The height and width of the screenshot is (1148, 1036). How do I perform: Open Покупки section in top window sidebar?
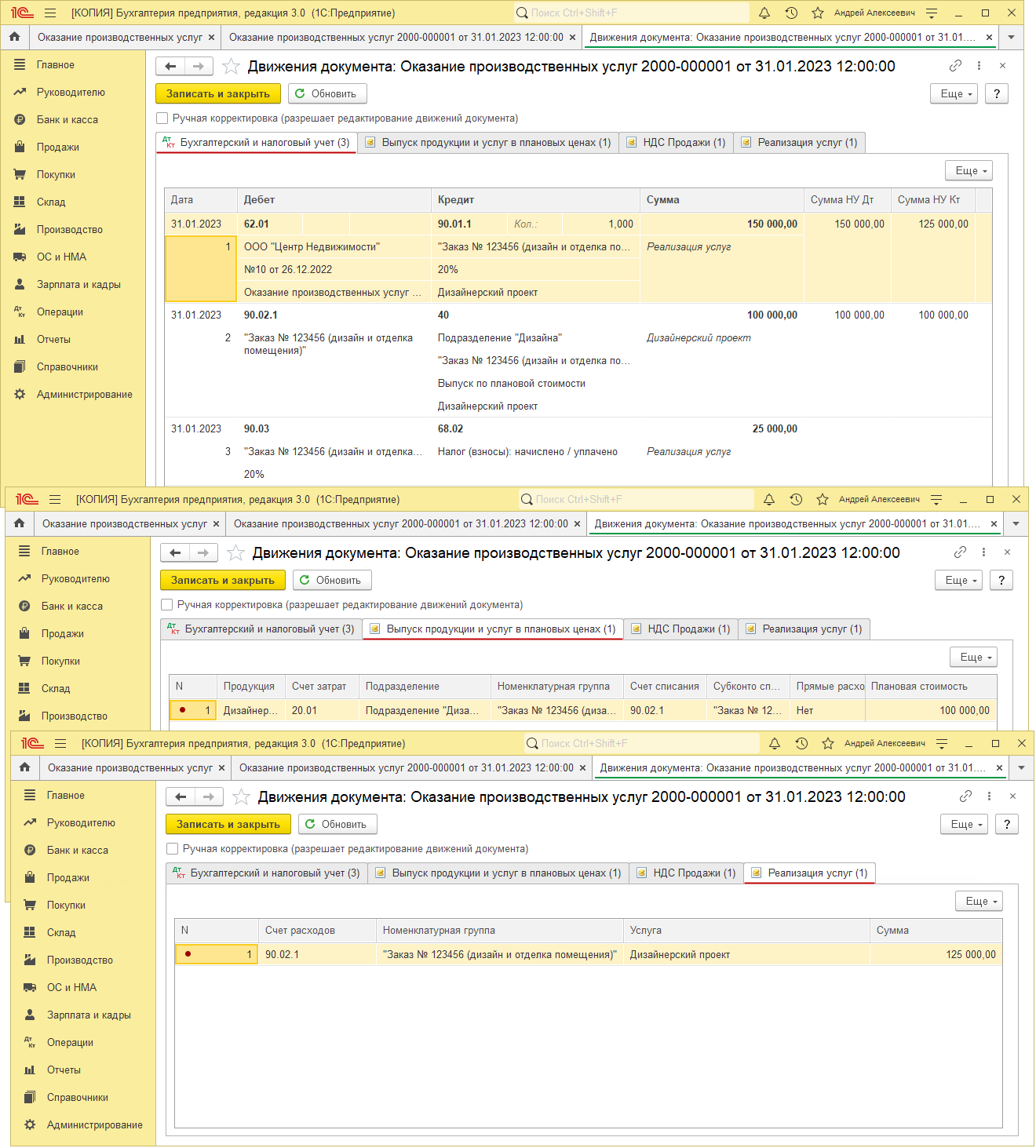tap(56, 174)
